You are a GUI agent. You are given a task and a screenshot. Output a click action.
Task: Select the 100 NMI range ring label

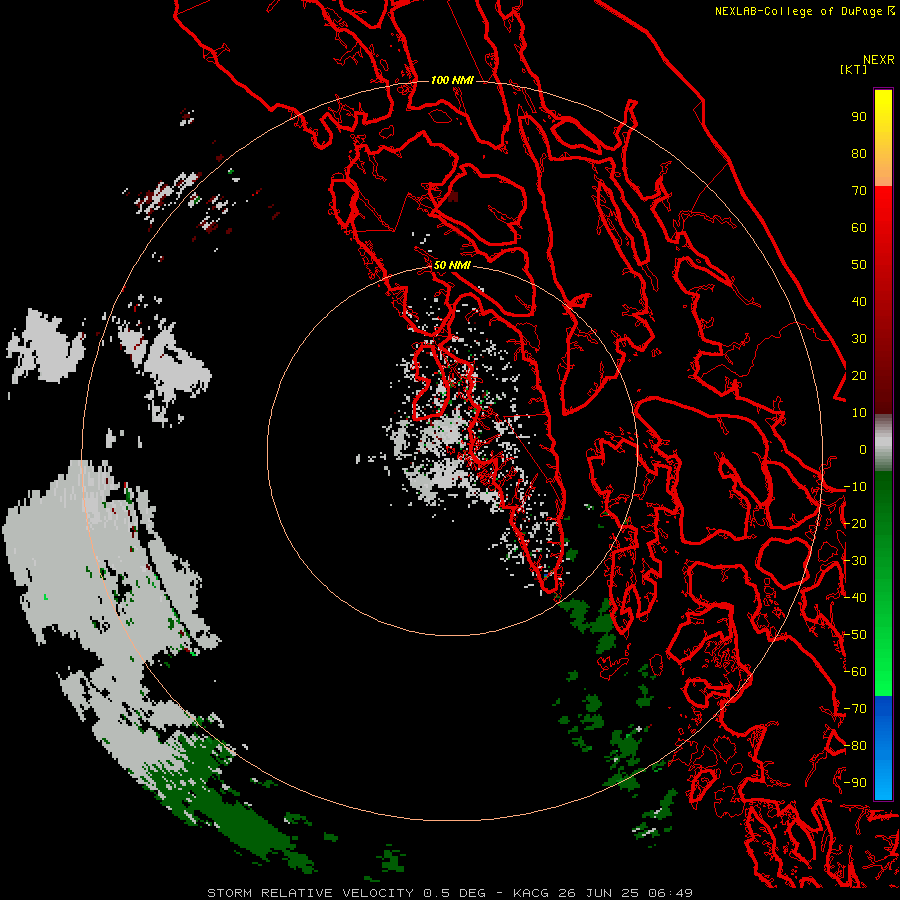452,80
